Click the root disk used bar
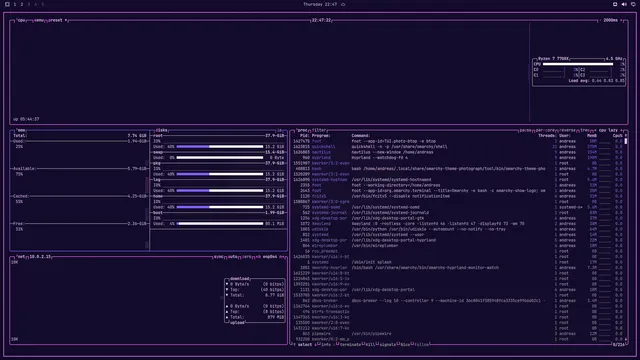This screenshot has height=360, width=640. pos(220,147)
